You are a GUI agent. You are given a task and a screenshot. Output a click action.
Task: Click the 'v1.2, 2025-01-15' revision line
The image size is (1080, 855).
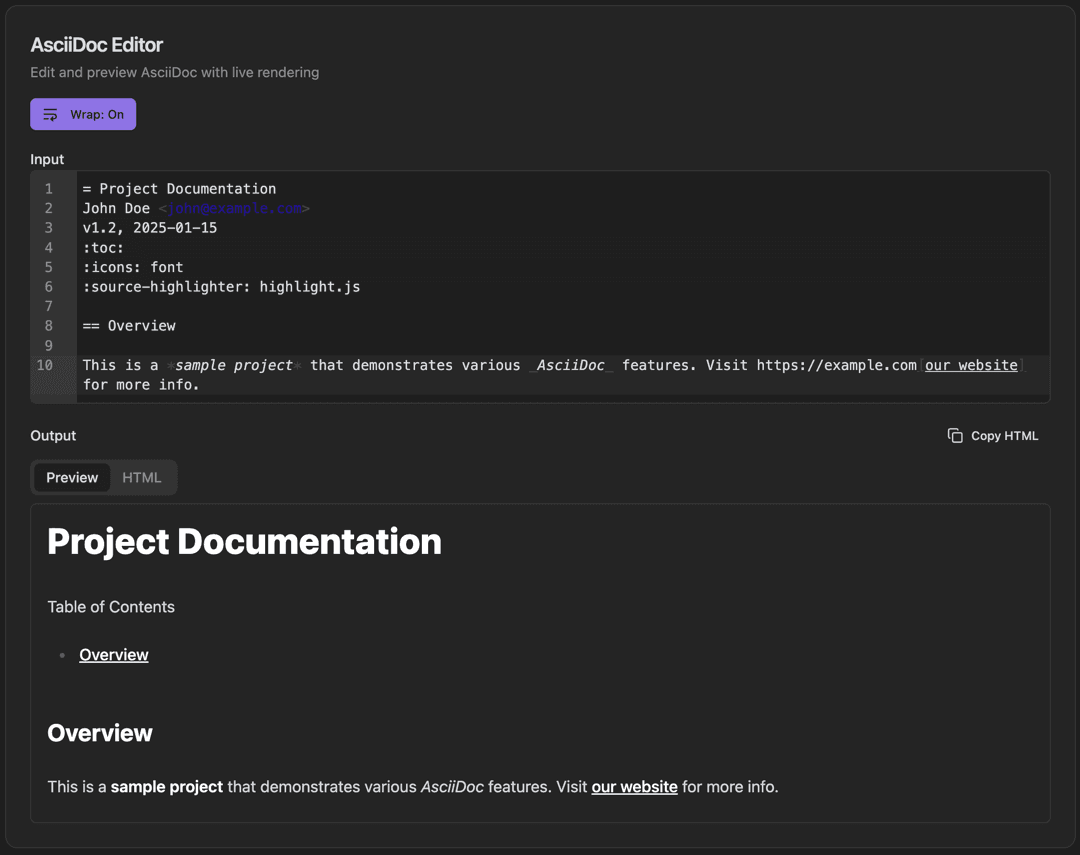149,227
